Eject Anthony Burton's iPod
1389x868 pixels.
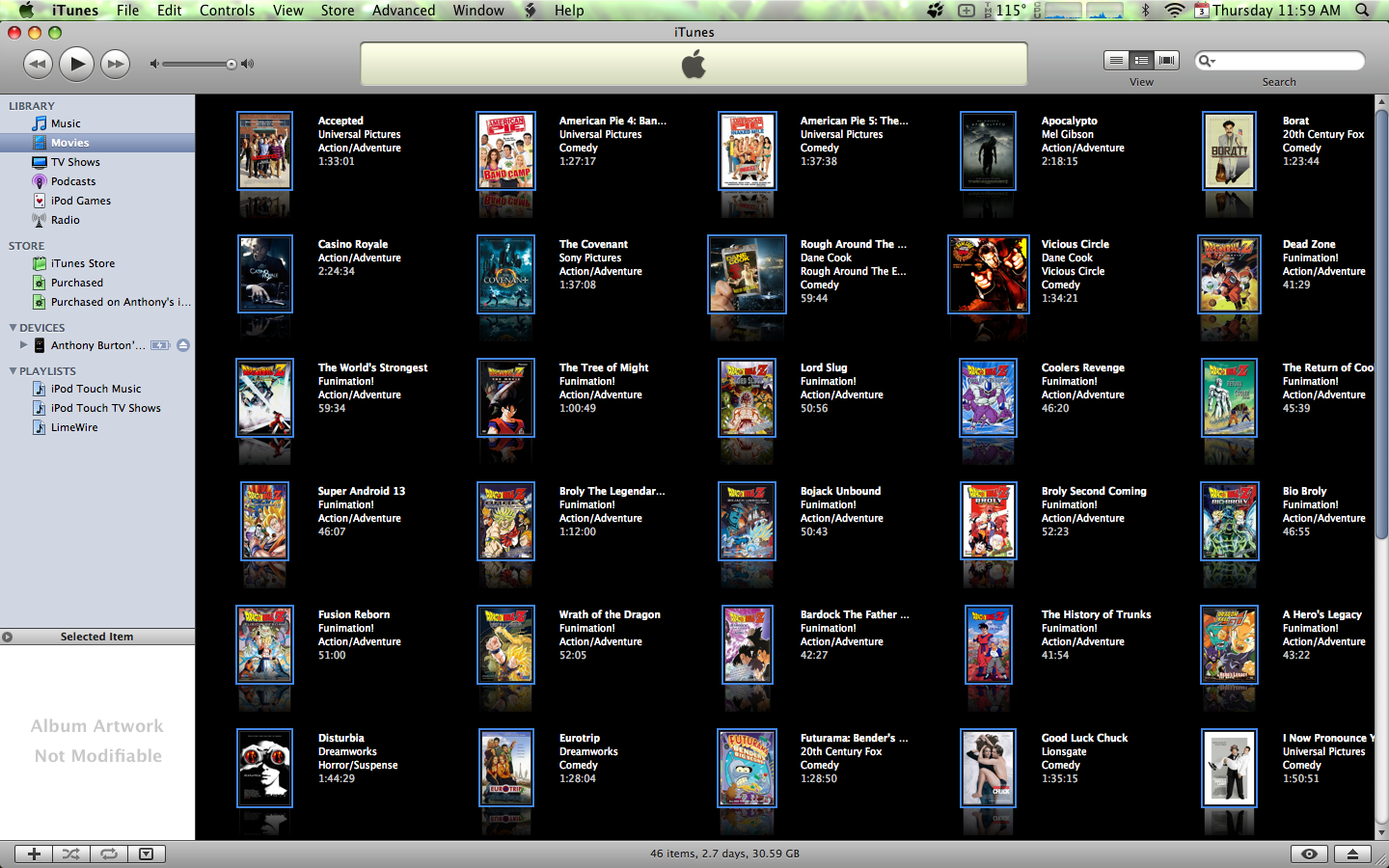point(183,345)
